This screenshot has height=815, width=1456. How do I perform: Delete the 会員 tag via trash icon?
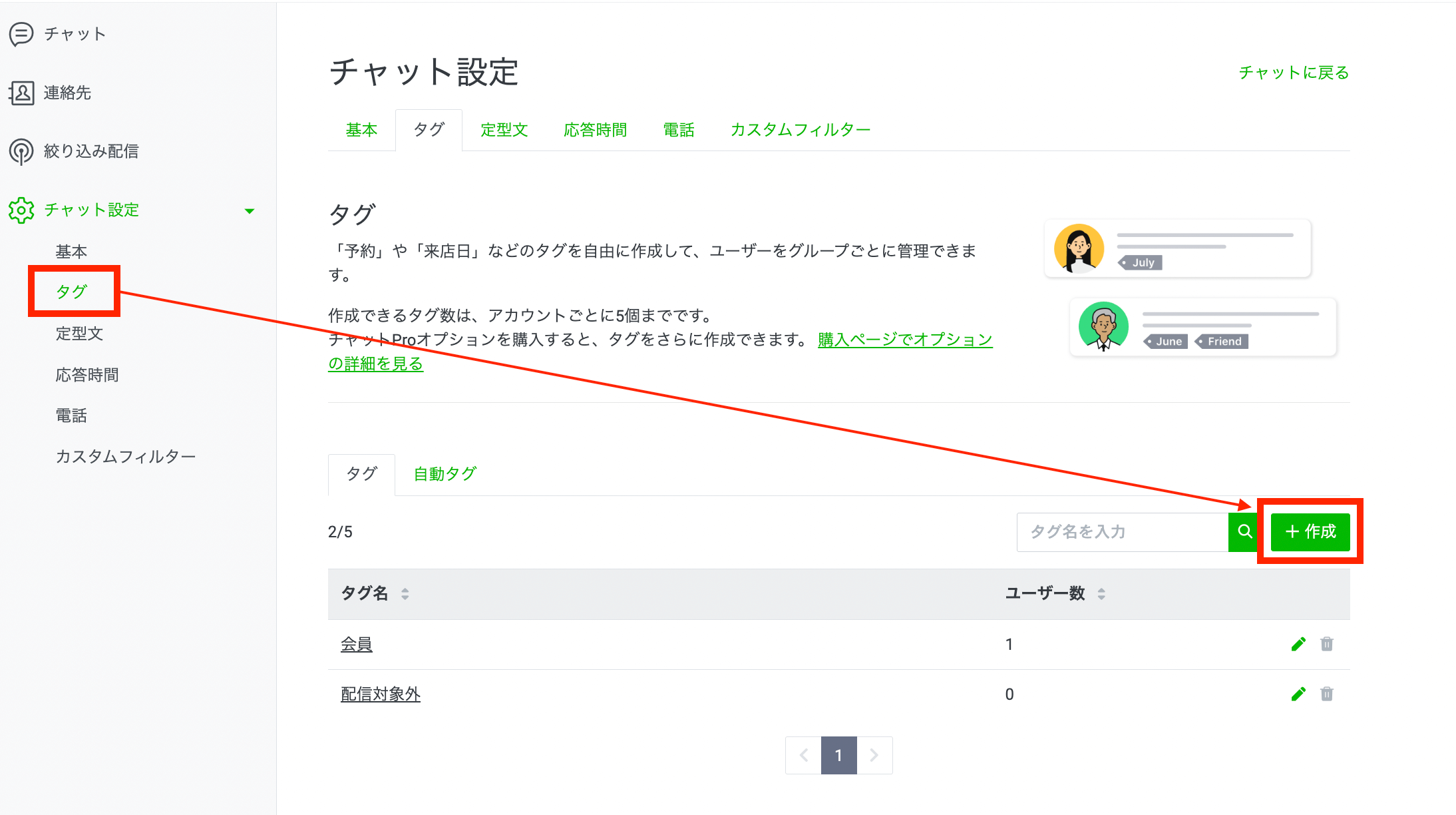(x=1327, y=644)
